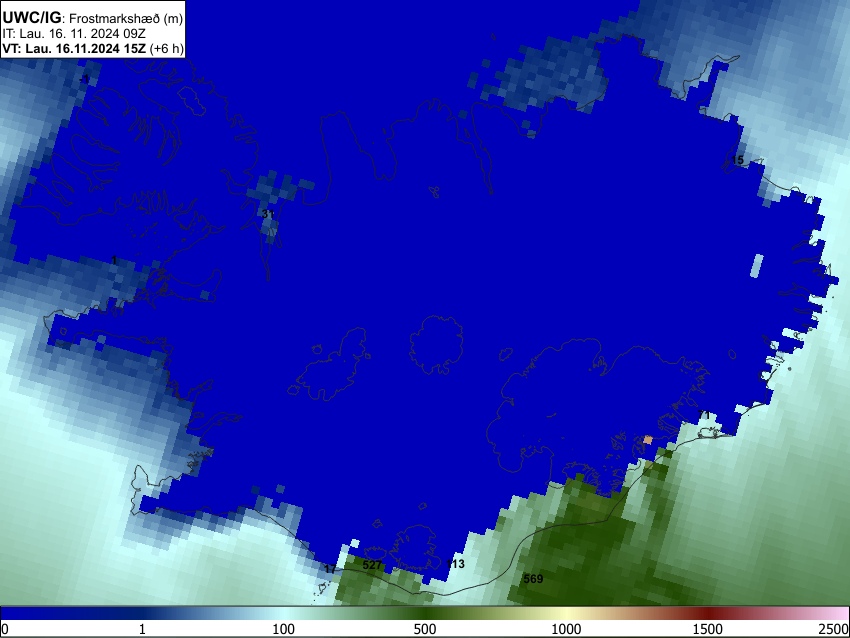Pick the pale yellow color-scale segment above 1000
850x638 pixels.
coord(566,614)
